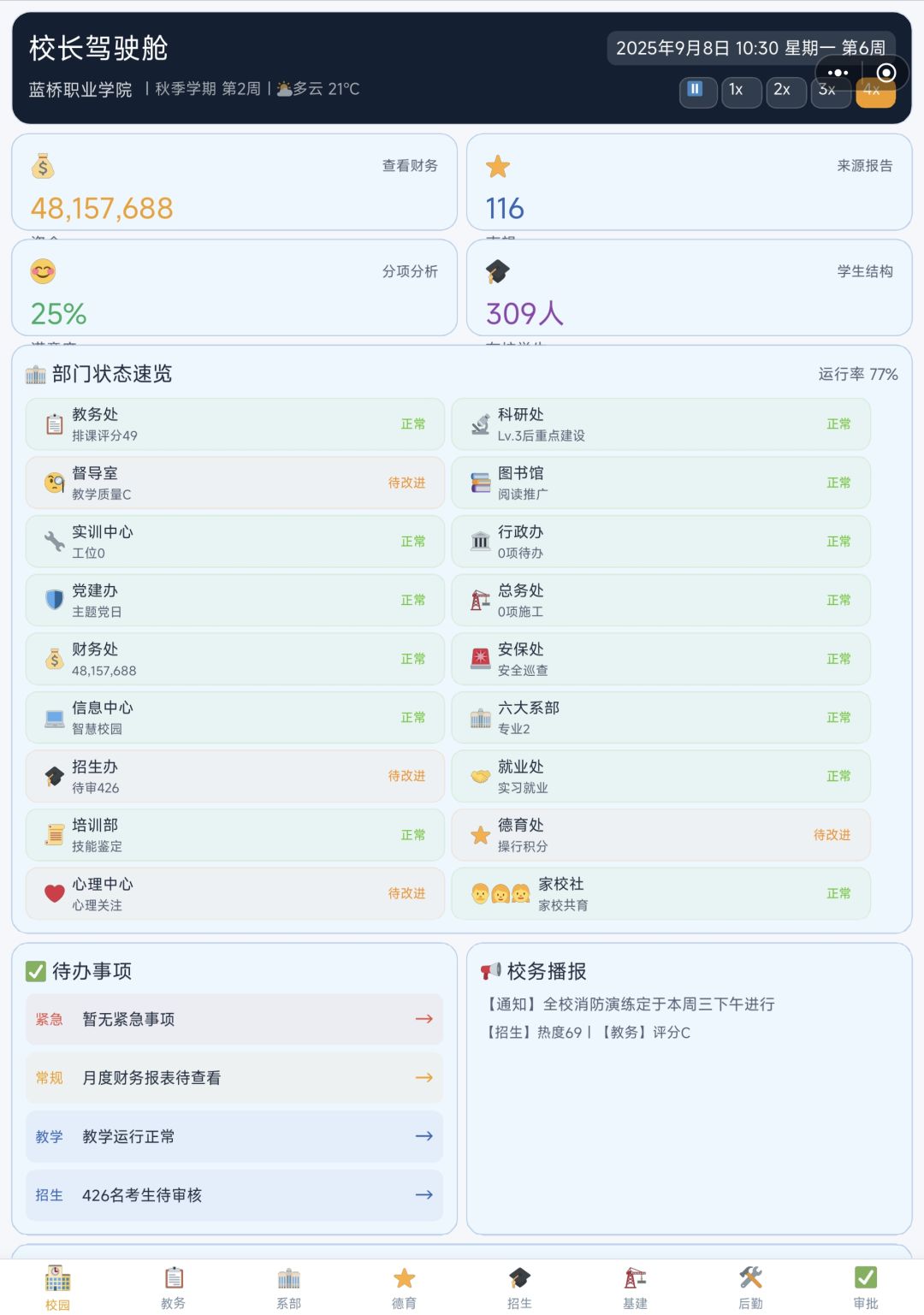Tap the mini-program close circle icon

pyautogui.click(x=886, y=73)
